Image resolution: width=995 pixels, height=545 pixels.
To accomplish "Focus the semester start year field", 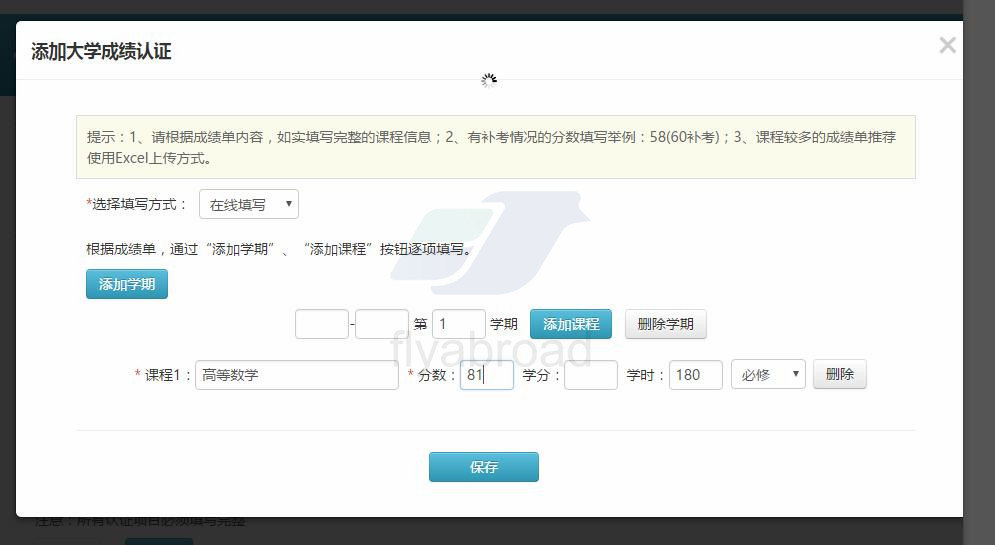I will click(322, 324).
